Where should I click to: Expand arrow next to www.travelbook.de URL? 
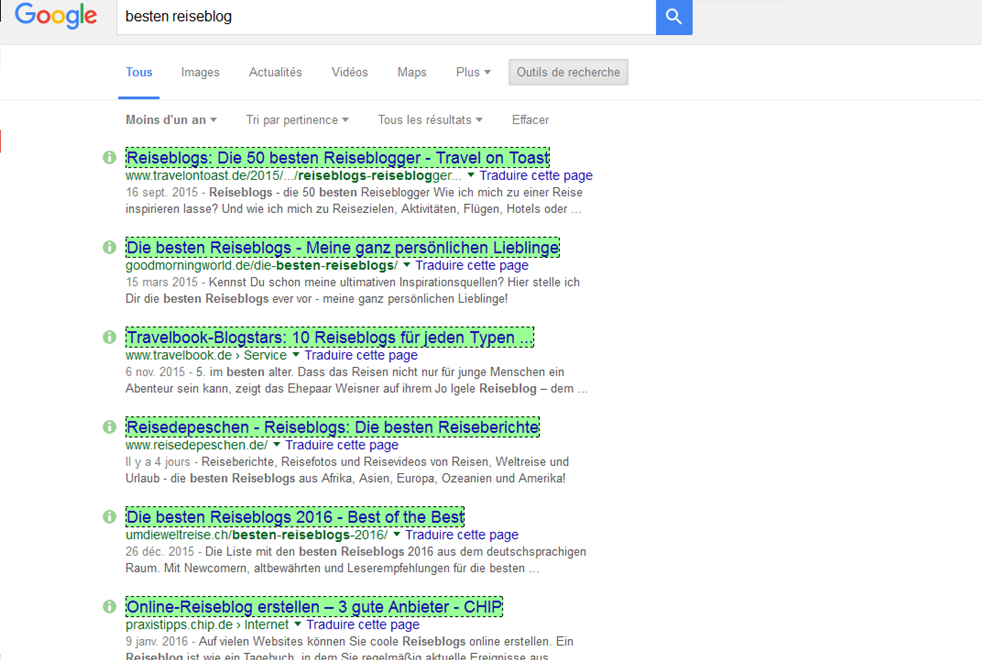296,355
